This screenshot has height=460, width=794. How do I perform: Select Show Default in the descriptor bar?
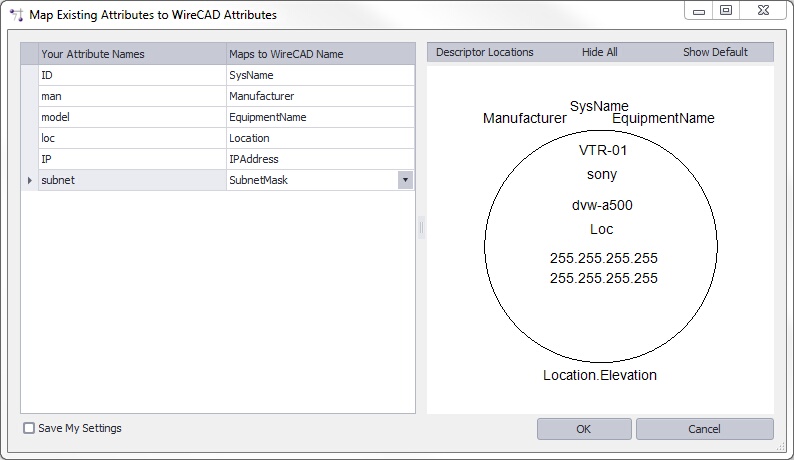click(x=715, y=52)
